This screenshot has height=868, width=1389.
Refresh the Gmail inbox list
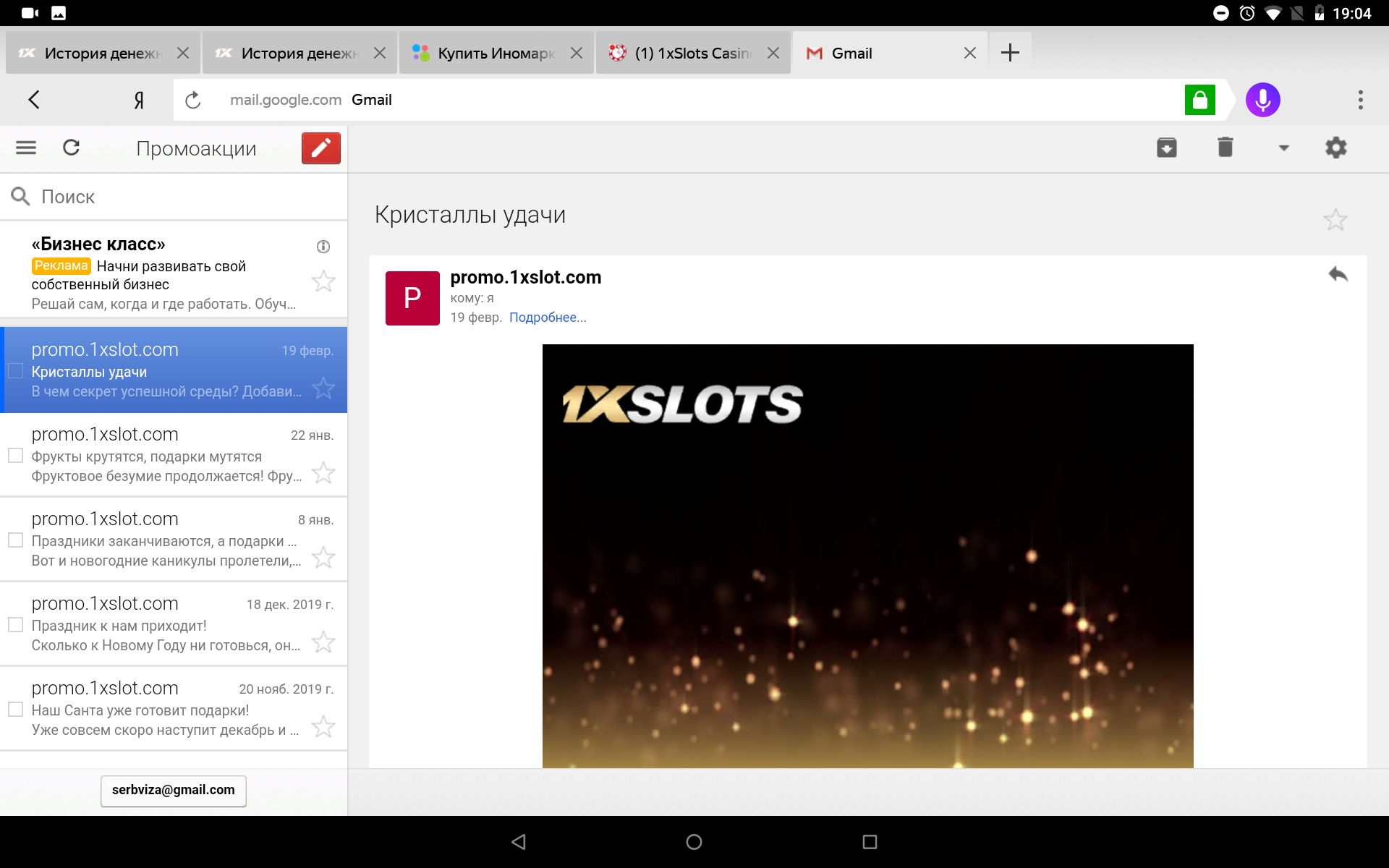tap(71, 148)
